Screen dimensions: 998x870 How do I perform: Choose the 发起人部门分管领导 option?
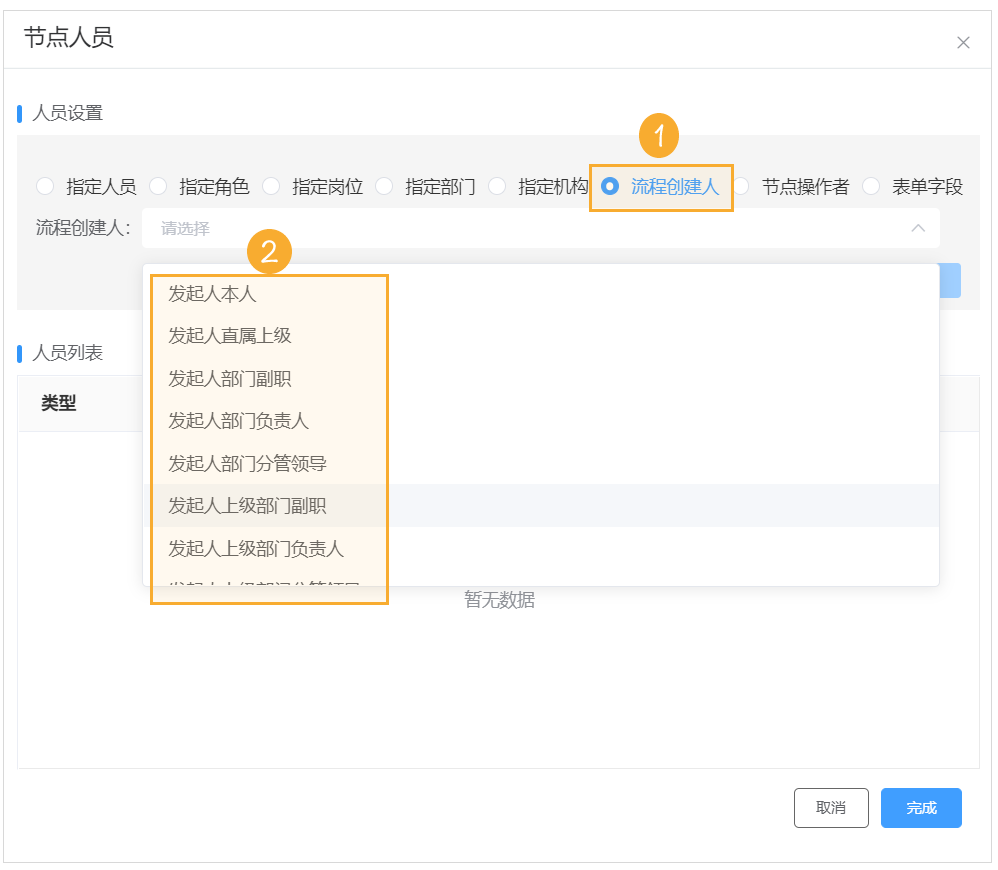coord(247,464)
